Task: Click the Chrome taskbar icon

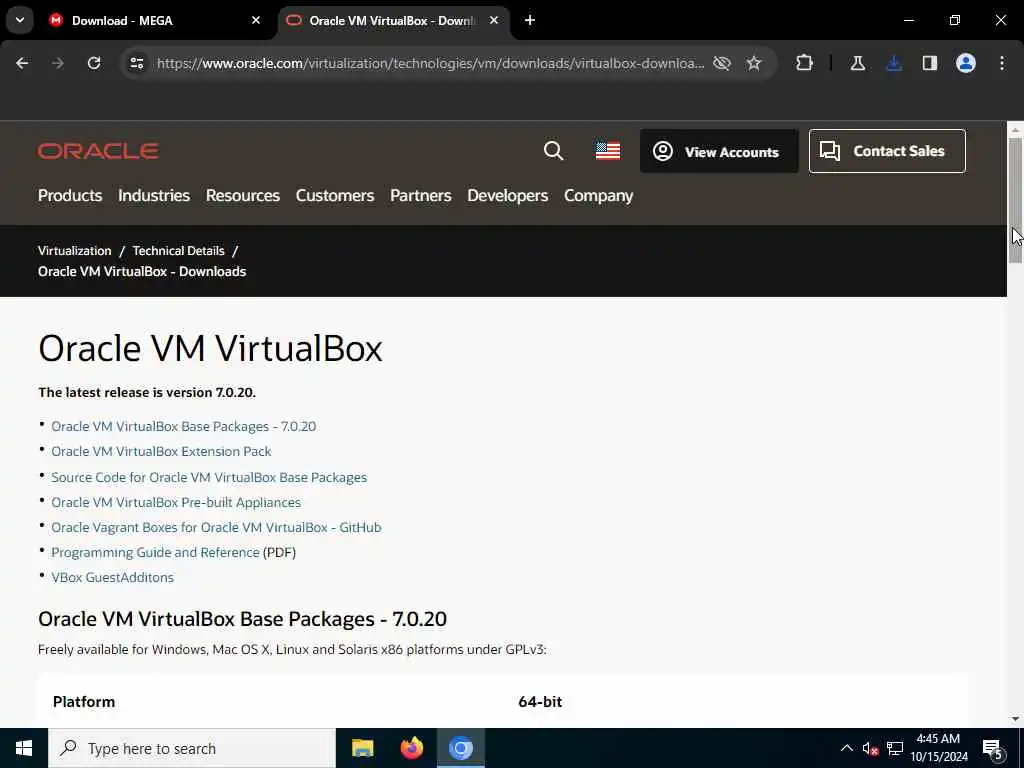Action: click(460, 748)
